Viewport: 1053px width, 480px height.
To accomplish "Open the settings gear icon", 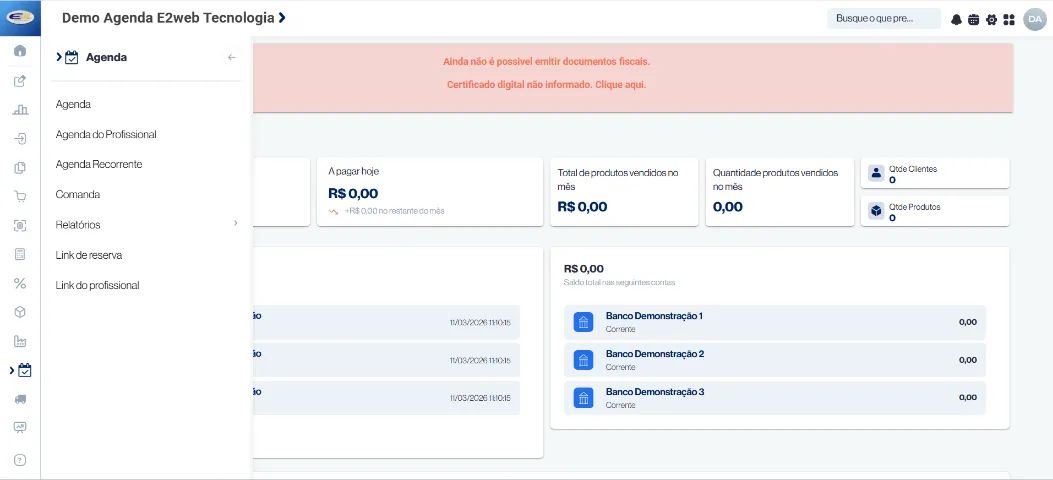I will (x=991, y=19).
